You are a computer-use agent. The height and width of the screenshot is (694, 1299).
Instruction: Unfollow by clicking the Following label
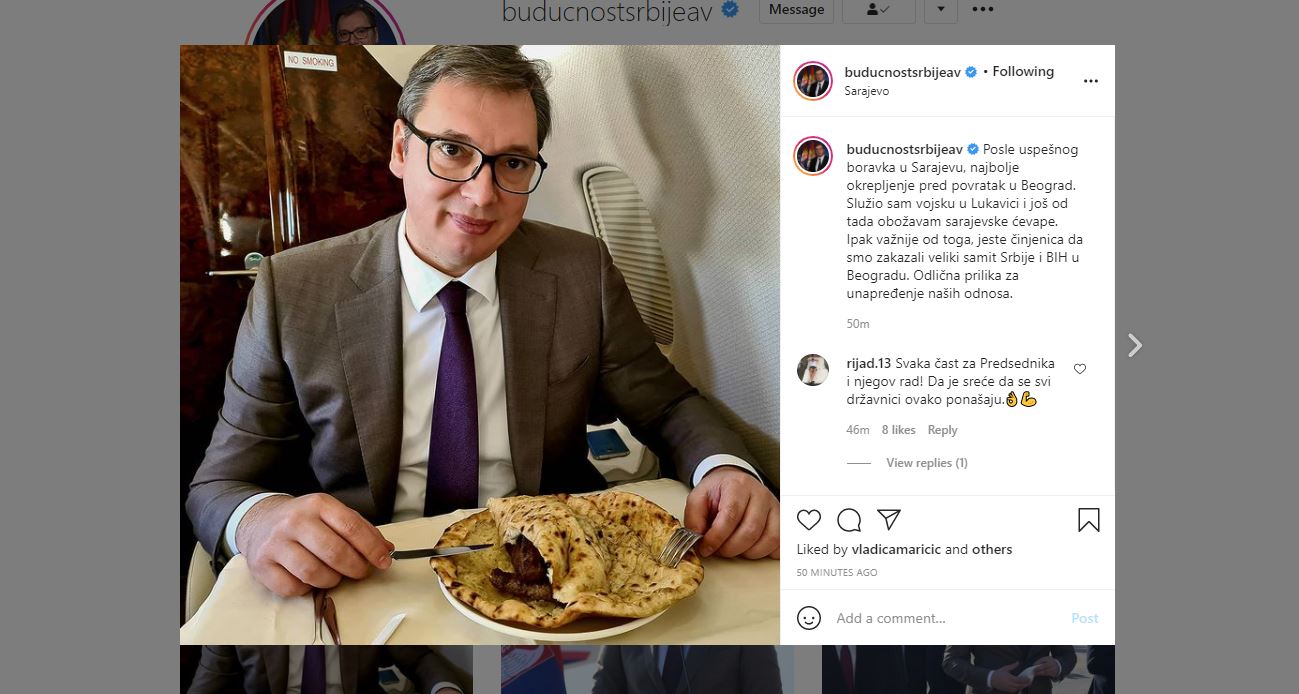[x=1024, y=71]
